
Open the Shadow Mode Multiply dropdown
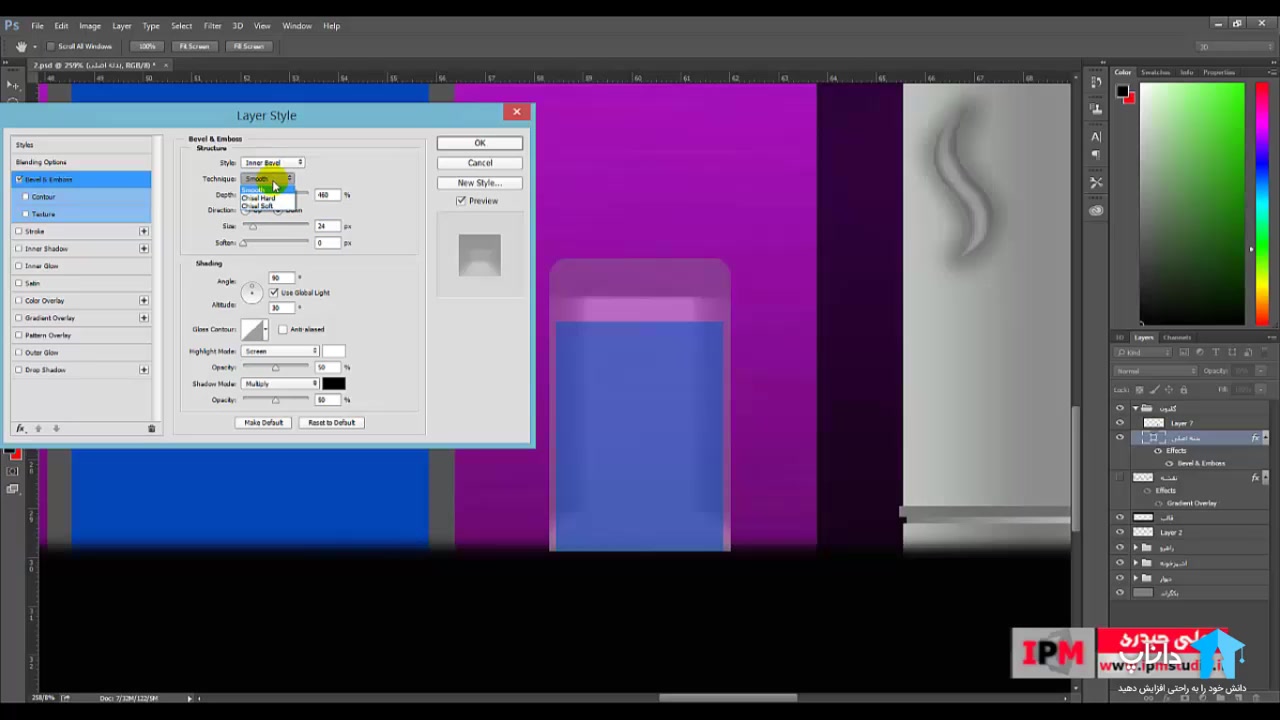click(x=280, y=384)
